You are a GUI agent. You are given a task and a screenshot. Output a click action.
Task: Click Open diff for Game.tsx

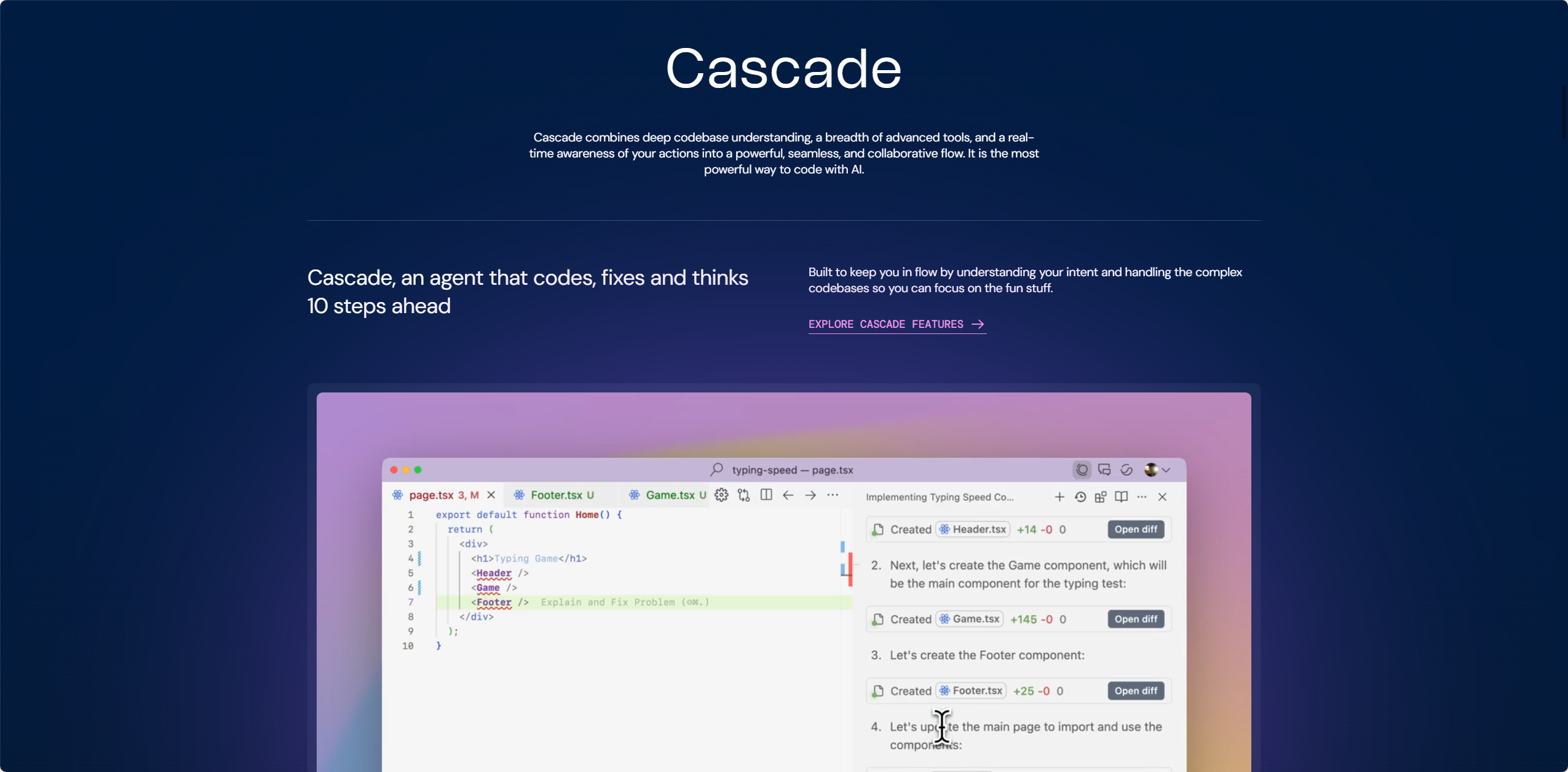click(x=1136, y=619)
